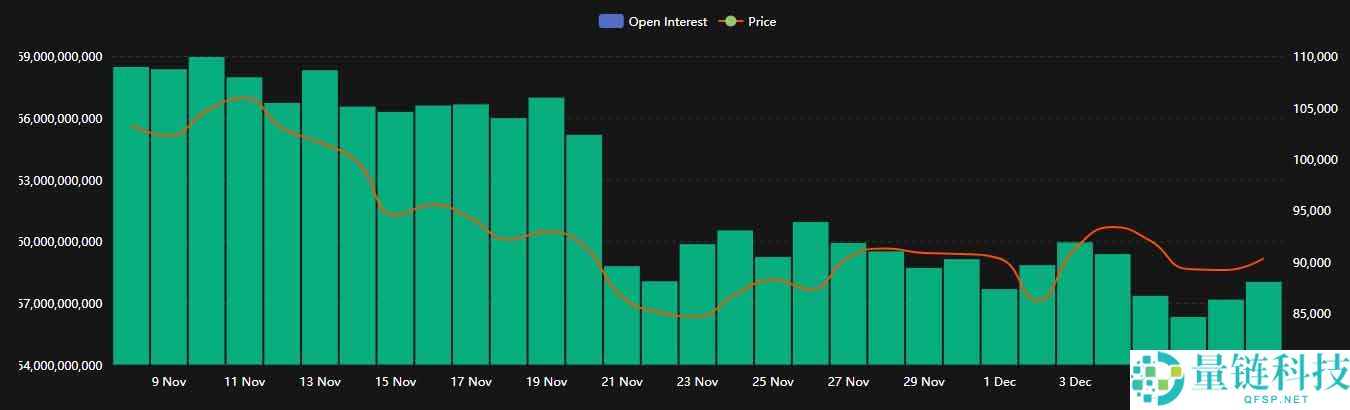Click the 15 Nov x-axis date label
1350x410 pixels.
(x=396, y=382)
